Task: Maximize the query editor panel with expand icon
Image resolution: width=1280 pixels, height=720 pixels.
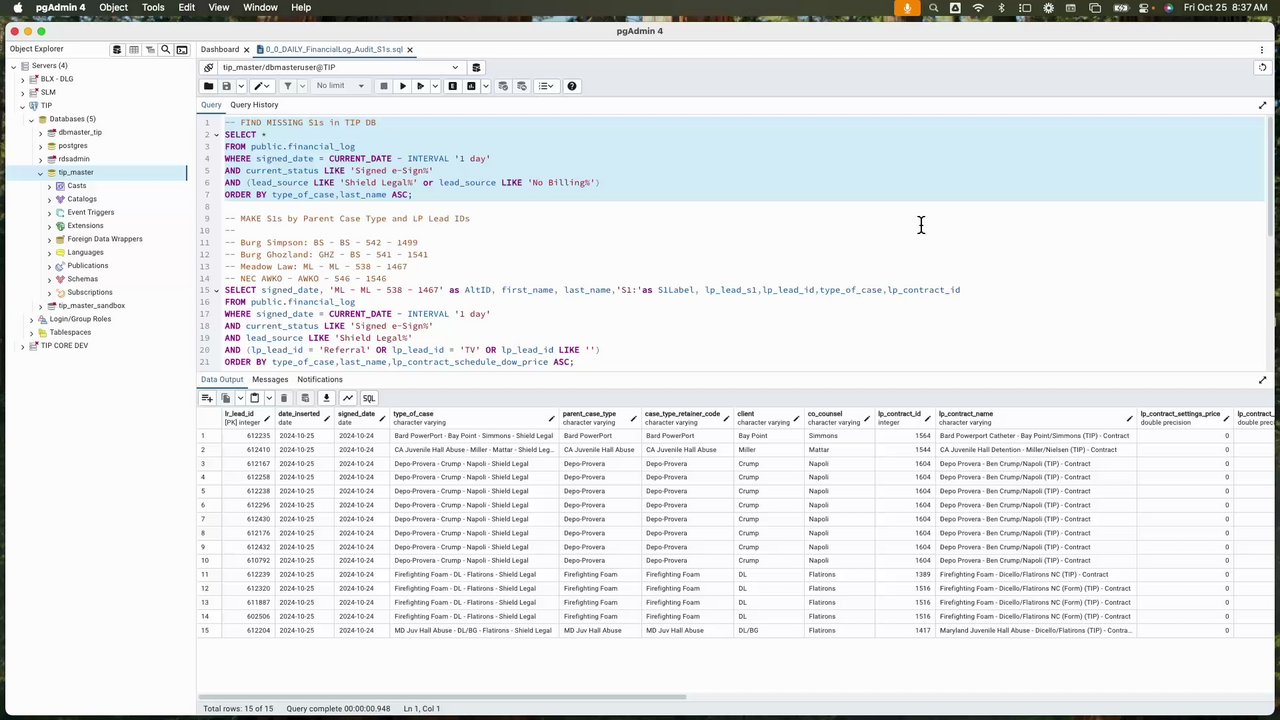Action: (x=1262, y=105)
